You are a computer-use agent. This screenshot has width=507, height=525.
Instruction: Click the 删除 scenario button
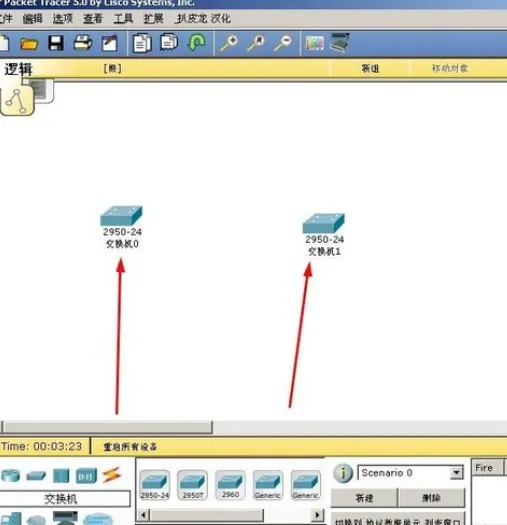[432, 498]
